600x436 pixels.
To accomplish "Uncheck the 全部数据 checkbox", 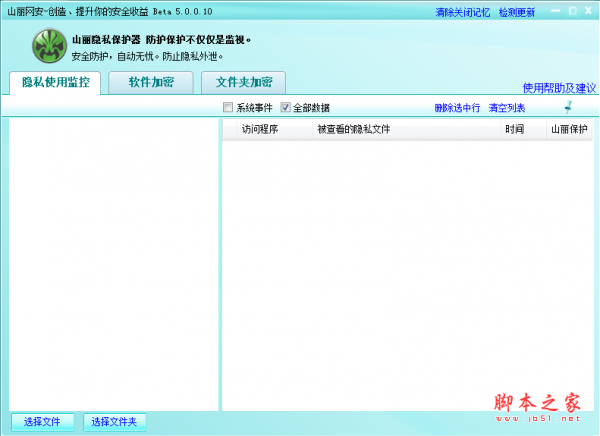I will [285, 108].
